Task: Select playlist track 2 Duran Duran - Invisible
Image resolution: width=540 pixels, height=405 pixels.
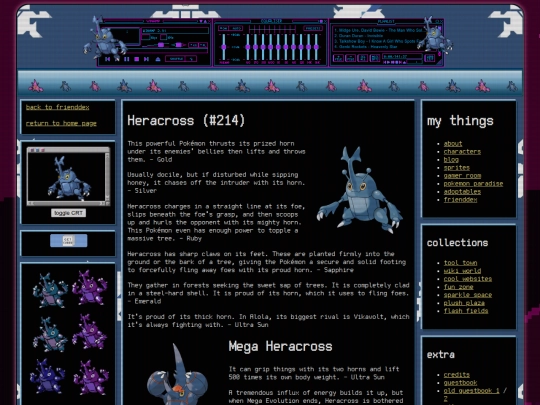Action: point(359,36)
